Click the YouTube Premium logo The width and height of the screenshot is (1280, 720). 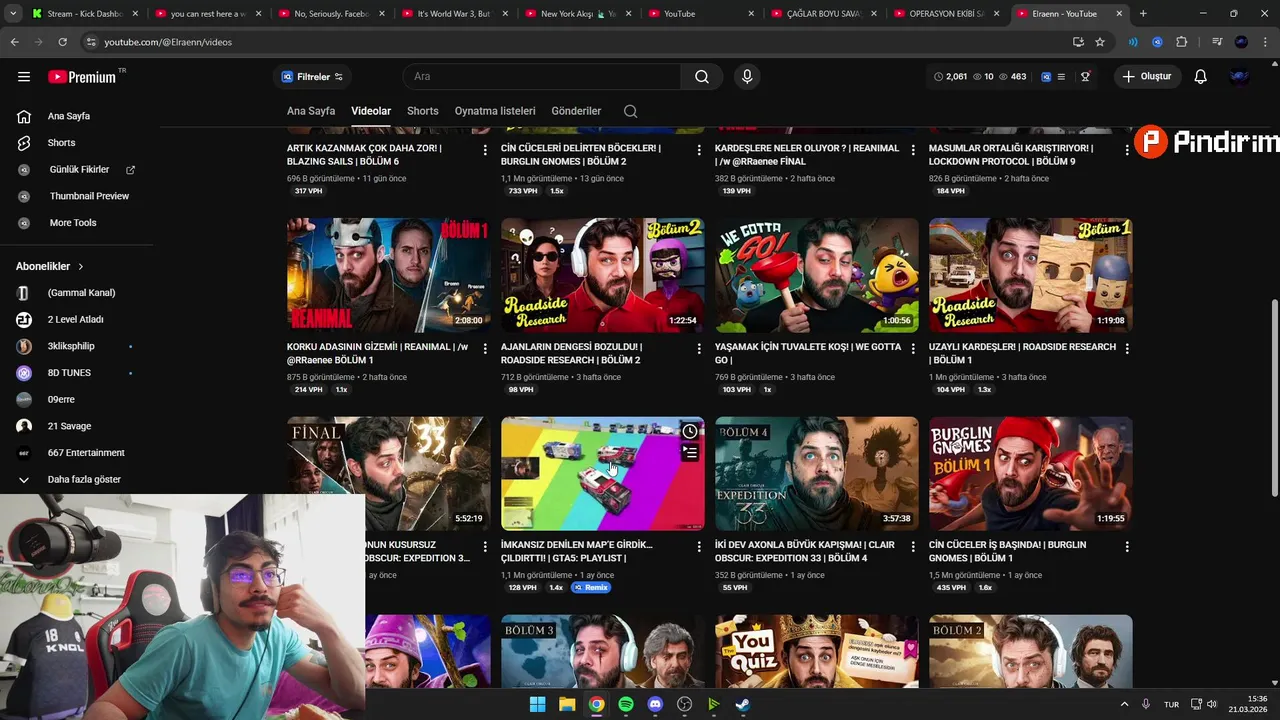[81, 76]
